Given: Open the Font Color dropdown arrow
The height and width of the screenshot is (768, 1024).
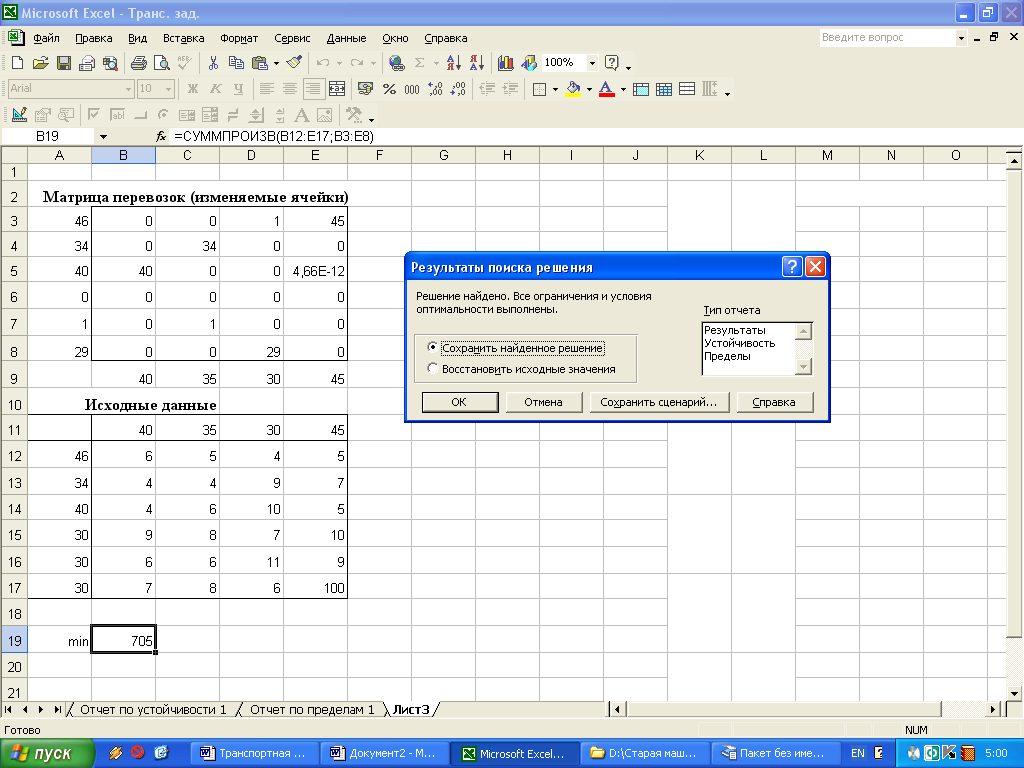Looking at the screenshot, I should click(x=623, y=89).
